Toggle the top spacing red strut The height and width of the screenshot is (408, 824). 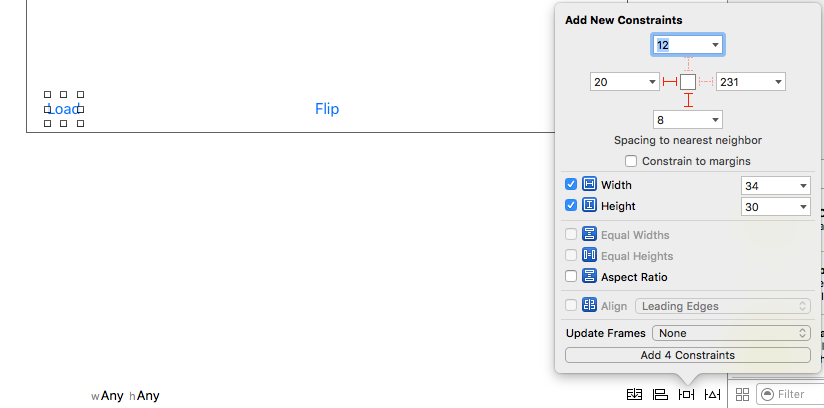[x=688, y=63]
